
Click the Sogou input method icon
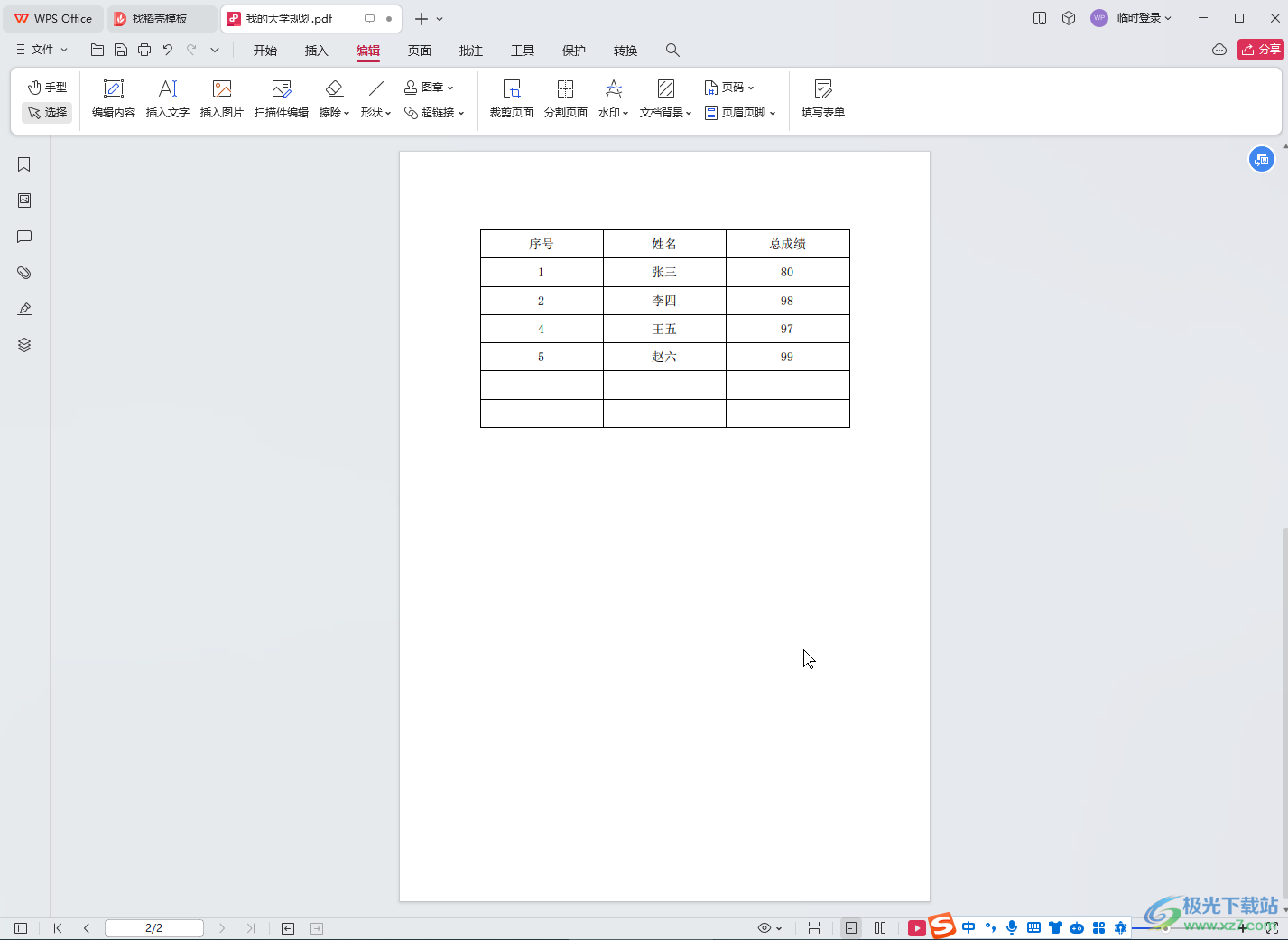(x=942, y=926)
